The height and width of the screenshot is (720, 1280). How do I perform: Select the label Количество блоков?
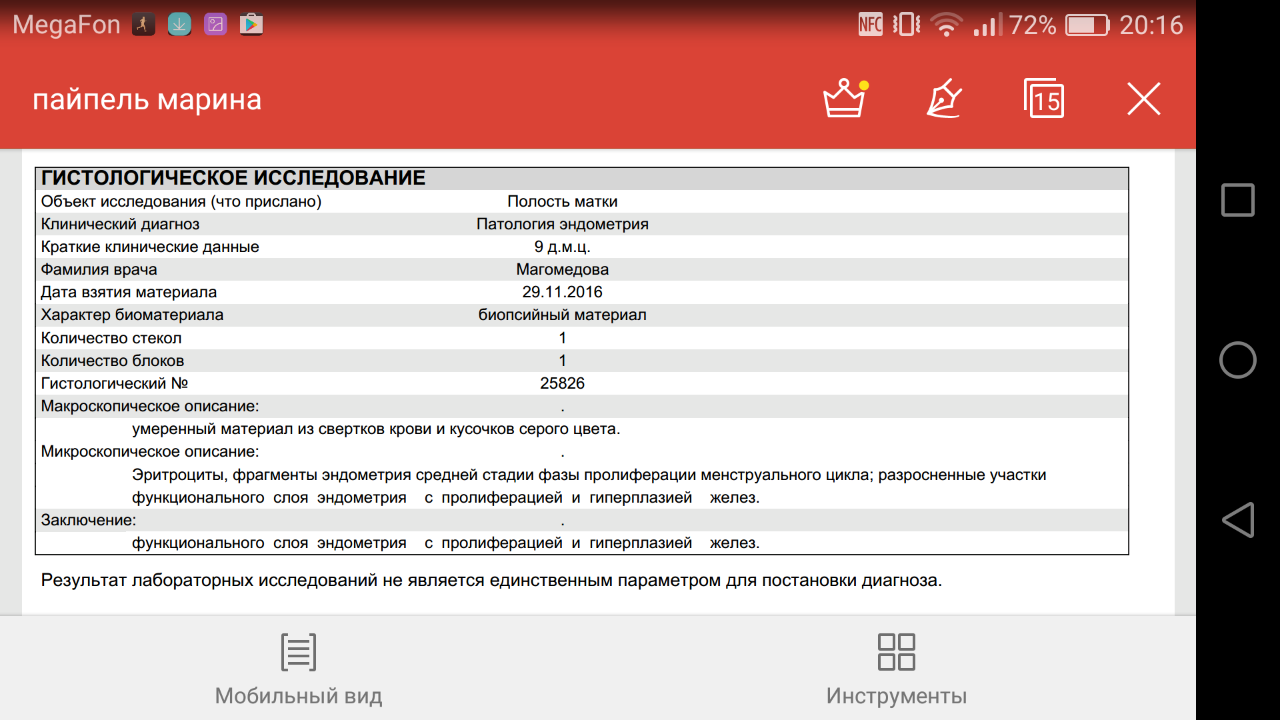(112, 361)
